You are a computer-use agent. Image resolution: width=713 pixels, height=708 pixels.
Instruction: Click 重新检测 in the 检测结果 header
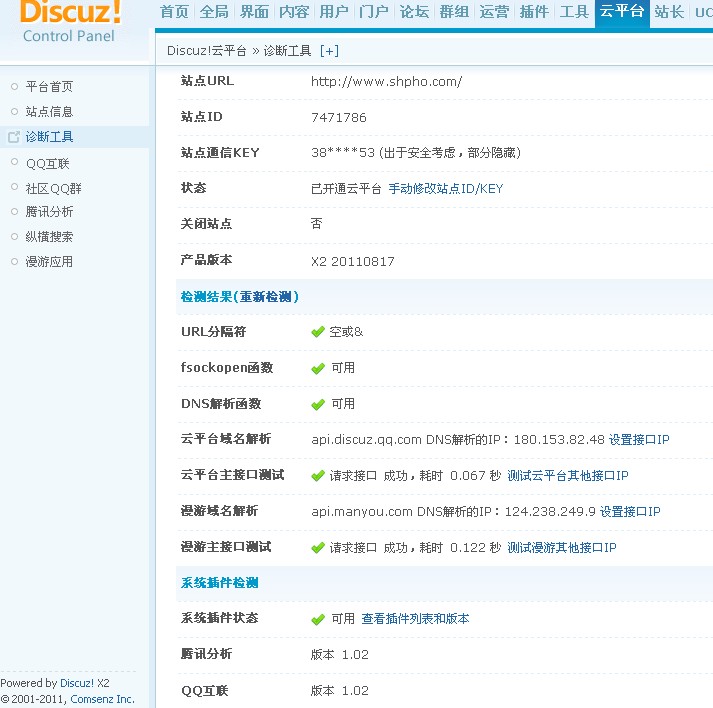tap(266, 296)
